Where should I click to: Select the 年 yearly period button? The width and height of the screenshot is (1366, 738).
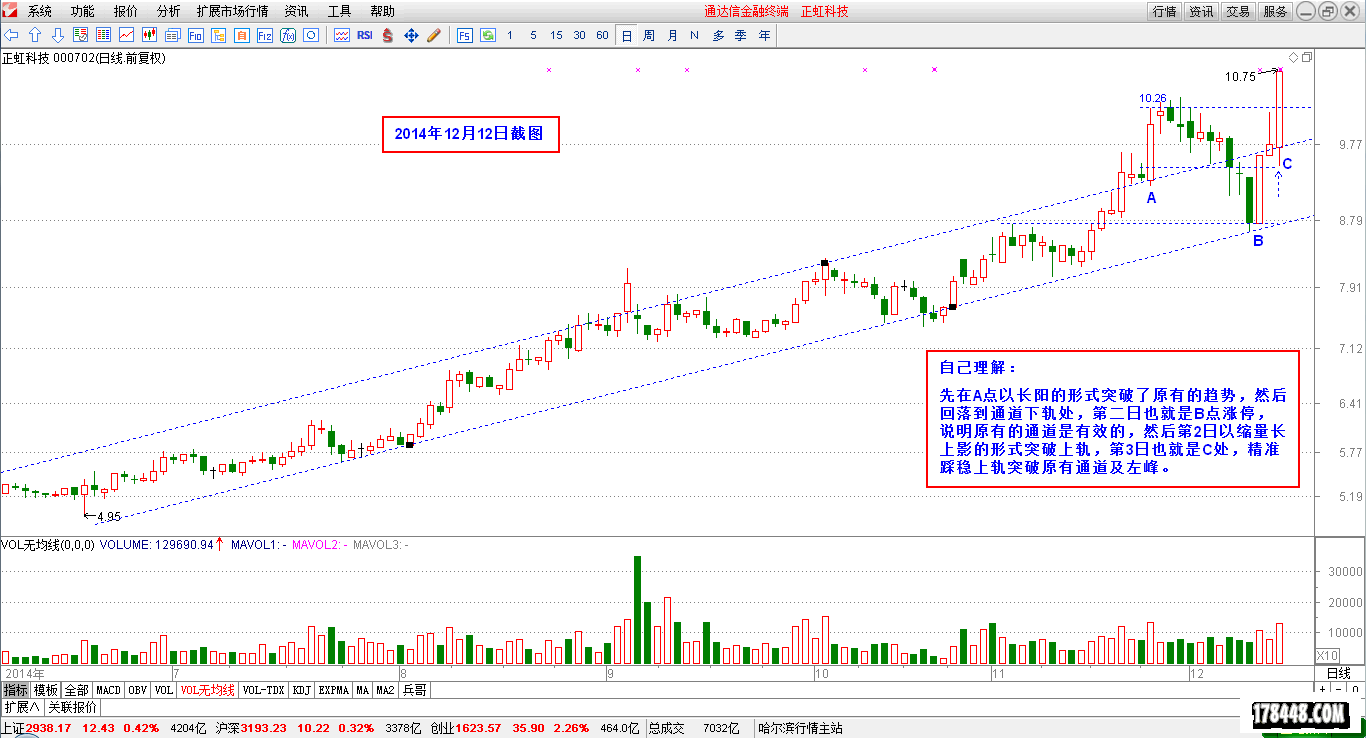[x=764, y=35]
